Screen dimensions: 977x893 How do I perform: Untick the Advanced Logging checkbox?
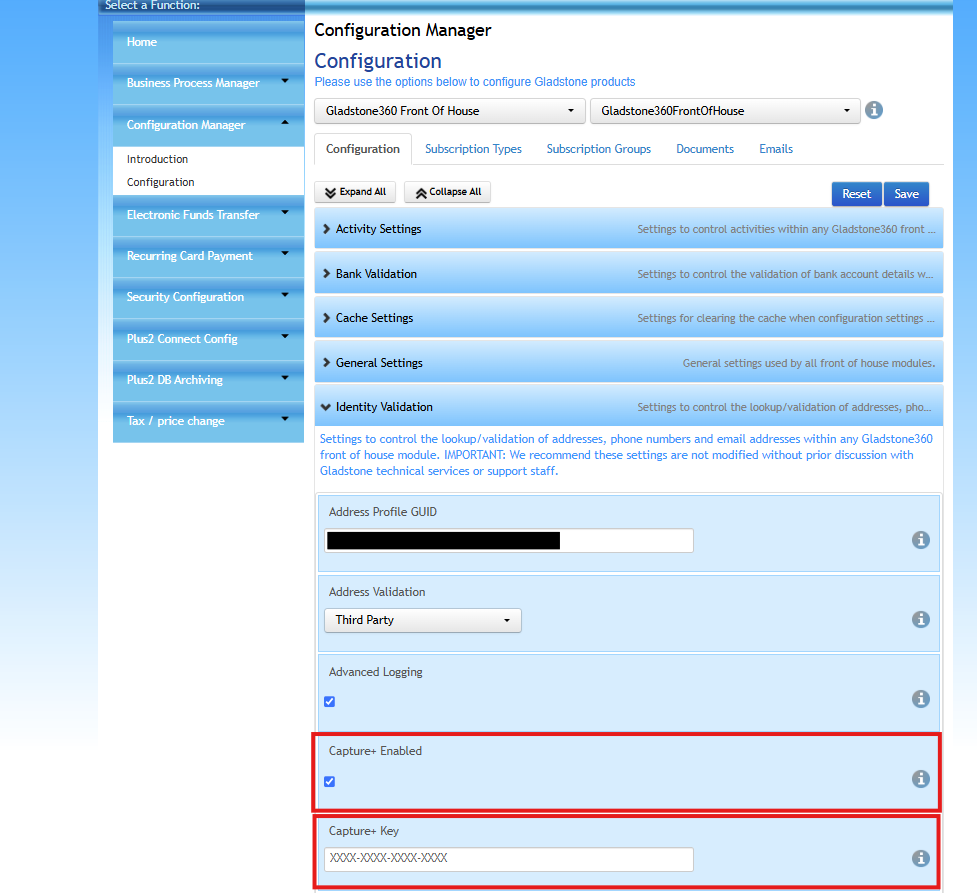[x=330, y=702]
